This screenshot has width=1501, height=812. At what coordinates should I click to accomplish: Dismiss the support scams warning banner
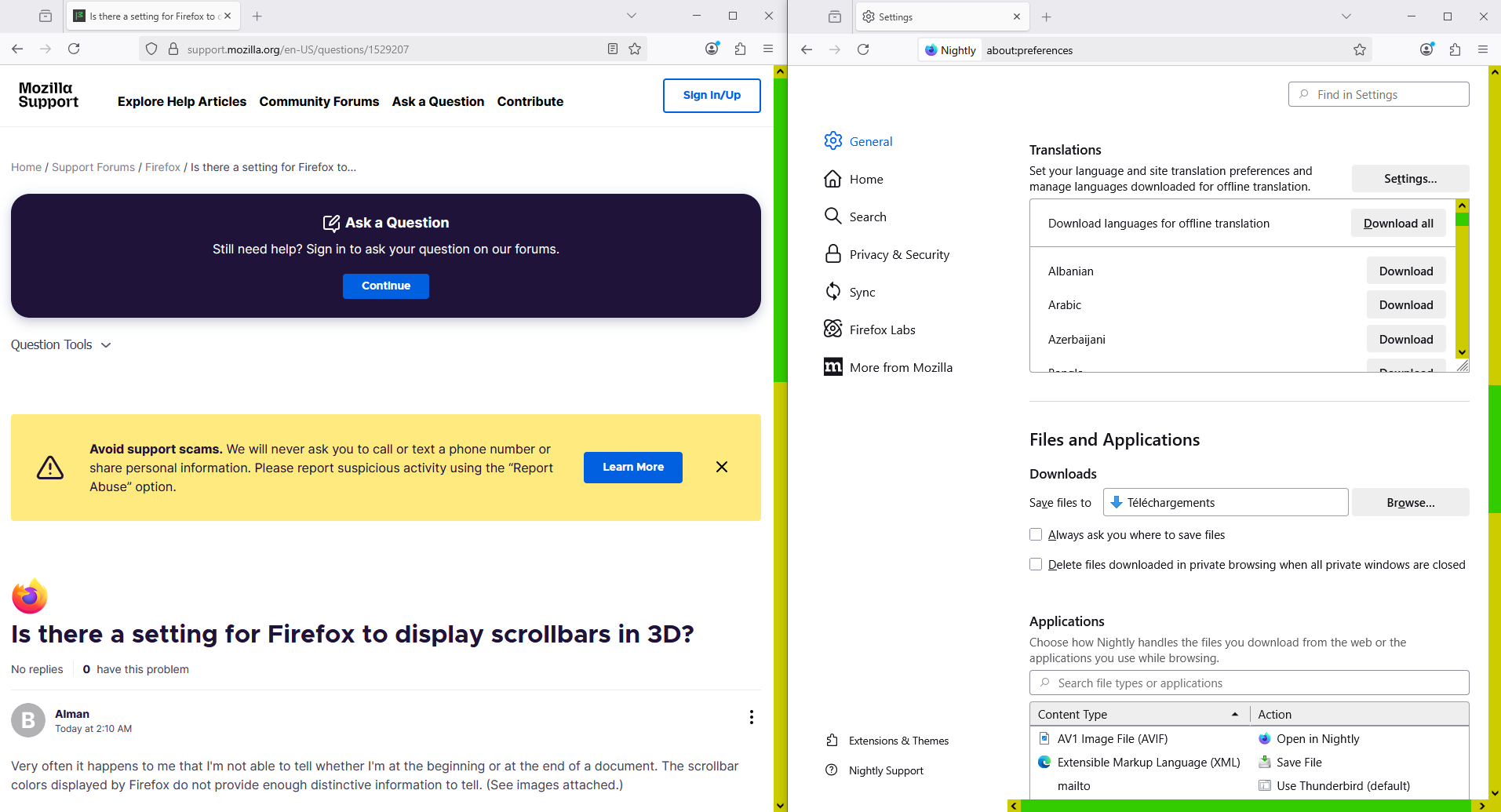point(722,467)
